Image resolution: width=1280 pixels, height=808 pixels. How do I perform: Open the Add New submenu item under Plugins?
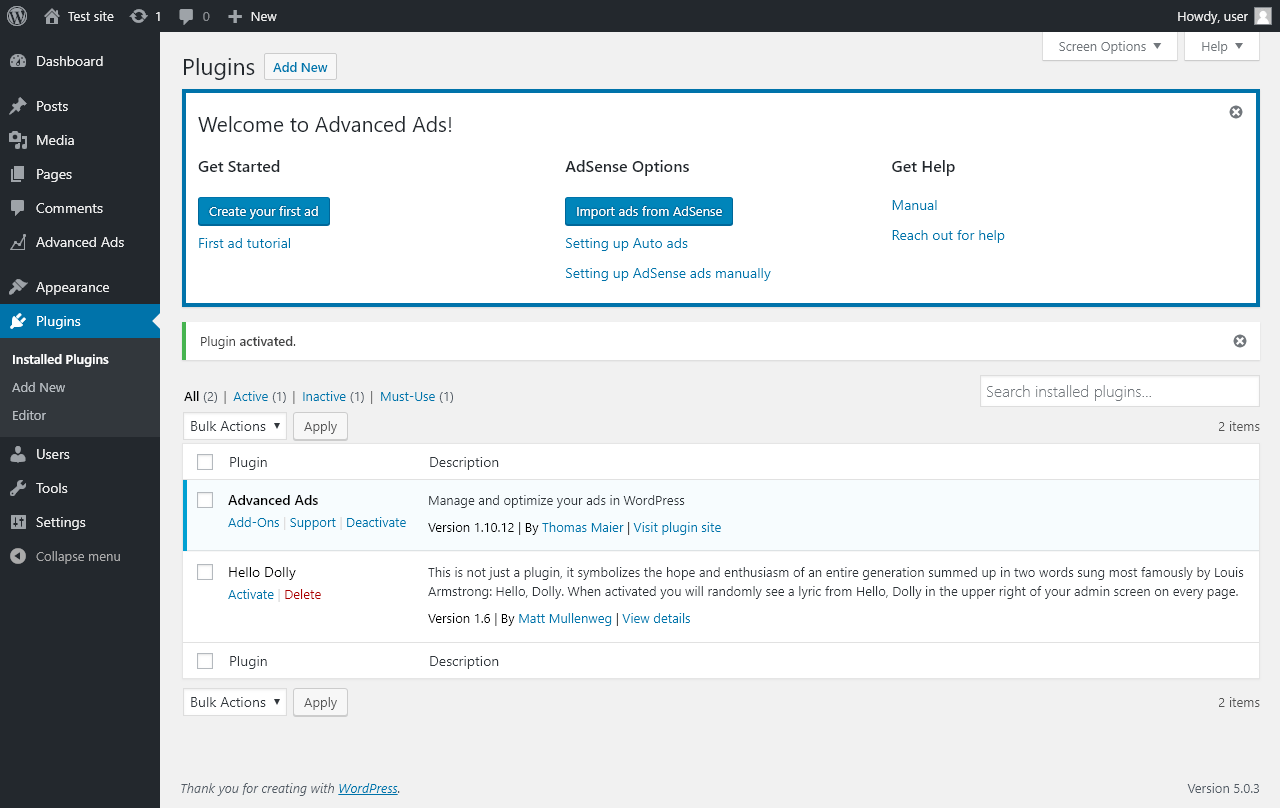click(39, 387)
